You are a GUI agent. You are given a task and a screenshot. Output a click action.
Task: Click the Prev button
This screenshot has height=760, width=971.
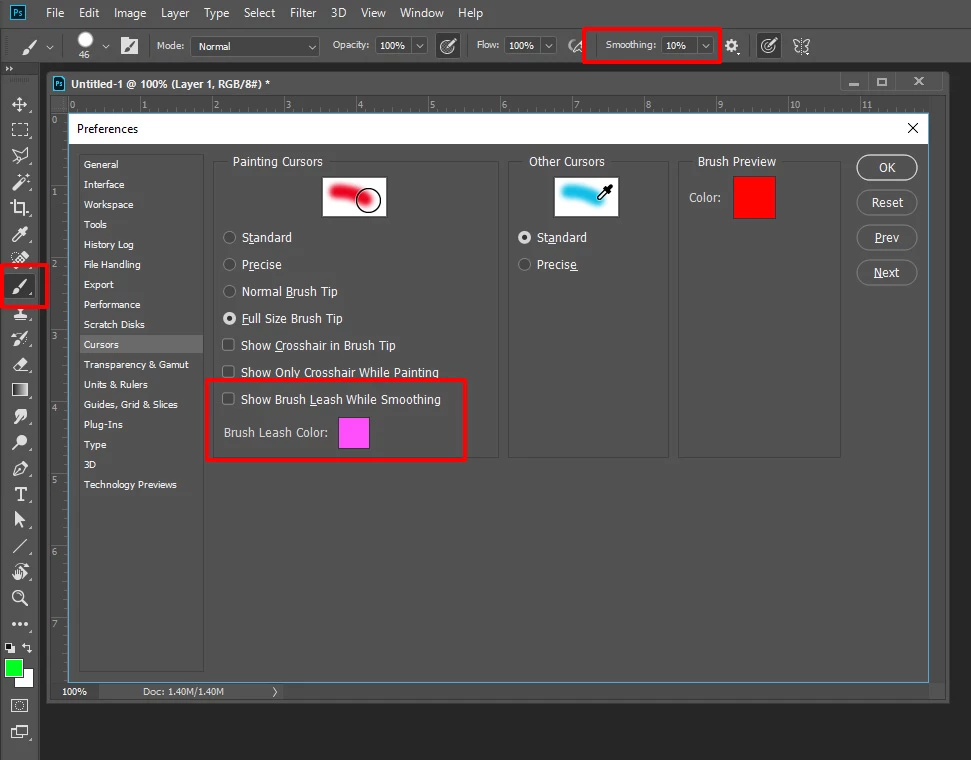tap(887, 237)
